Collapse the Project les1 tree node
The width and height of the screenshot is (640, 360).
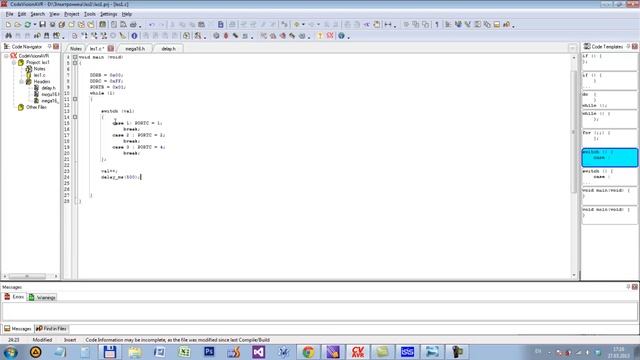point(14,62)
